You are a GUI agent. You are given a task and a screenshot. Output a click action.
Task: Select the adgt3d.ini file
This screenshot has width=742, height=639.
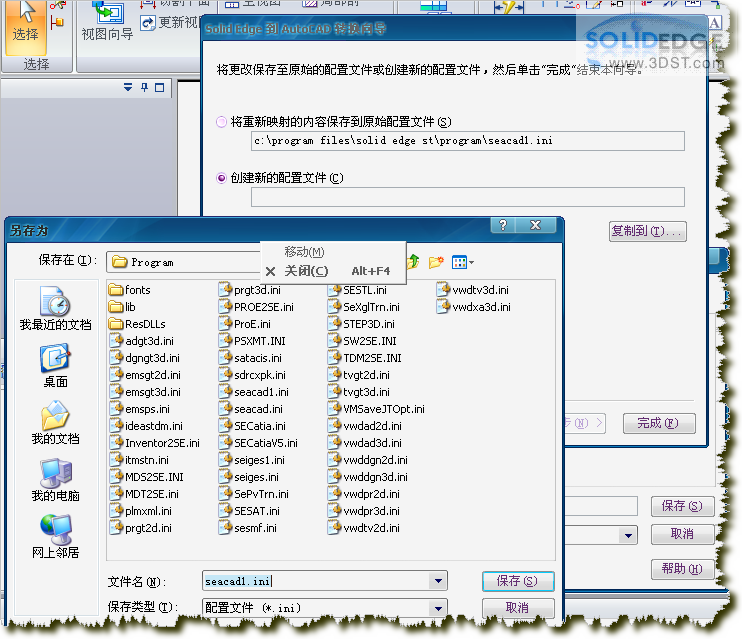(142, 341)
